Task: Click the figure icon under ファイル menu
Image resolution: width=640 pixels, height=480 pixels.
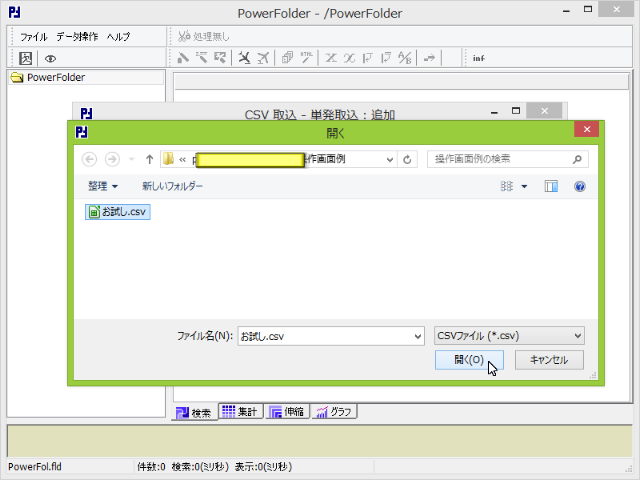Action: tap(26, 58)
